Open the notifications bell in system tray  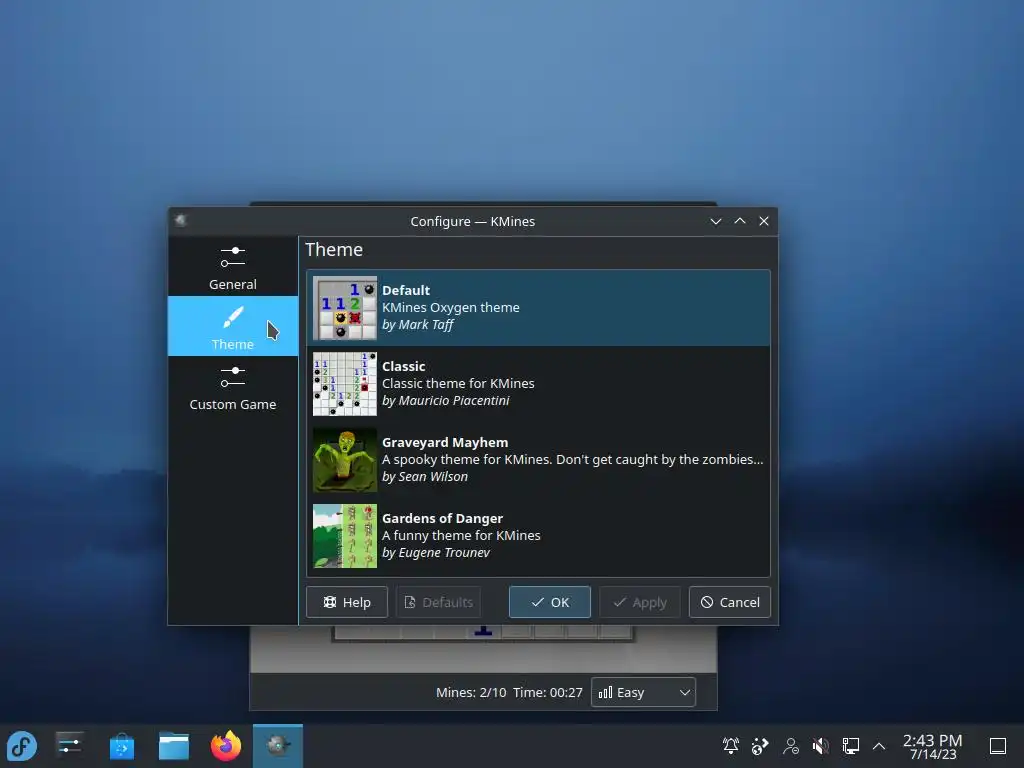731,746
